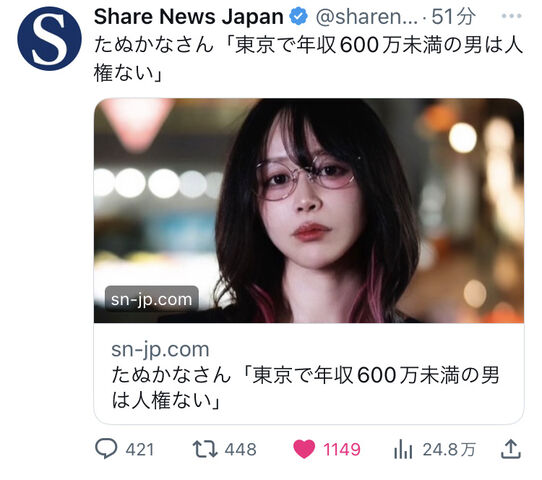Click the reply speech bubble icon

tap(106, 449)
